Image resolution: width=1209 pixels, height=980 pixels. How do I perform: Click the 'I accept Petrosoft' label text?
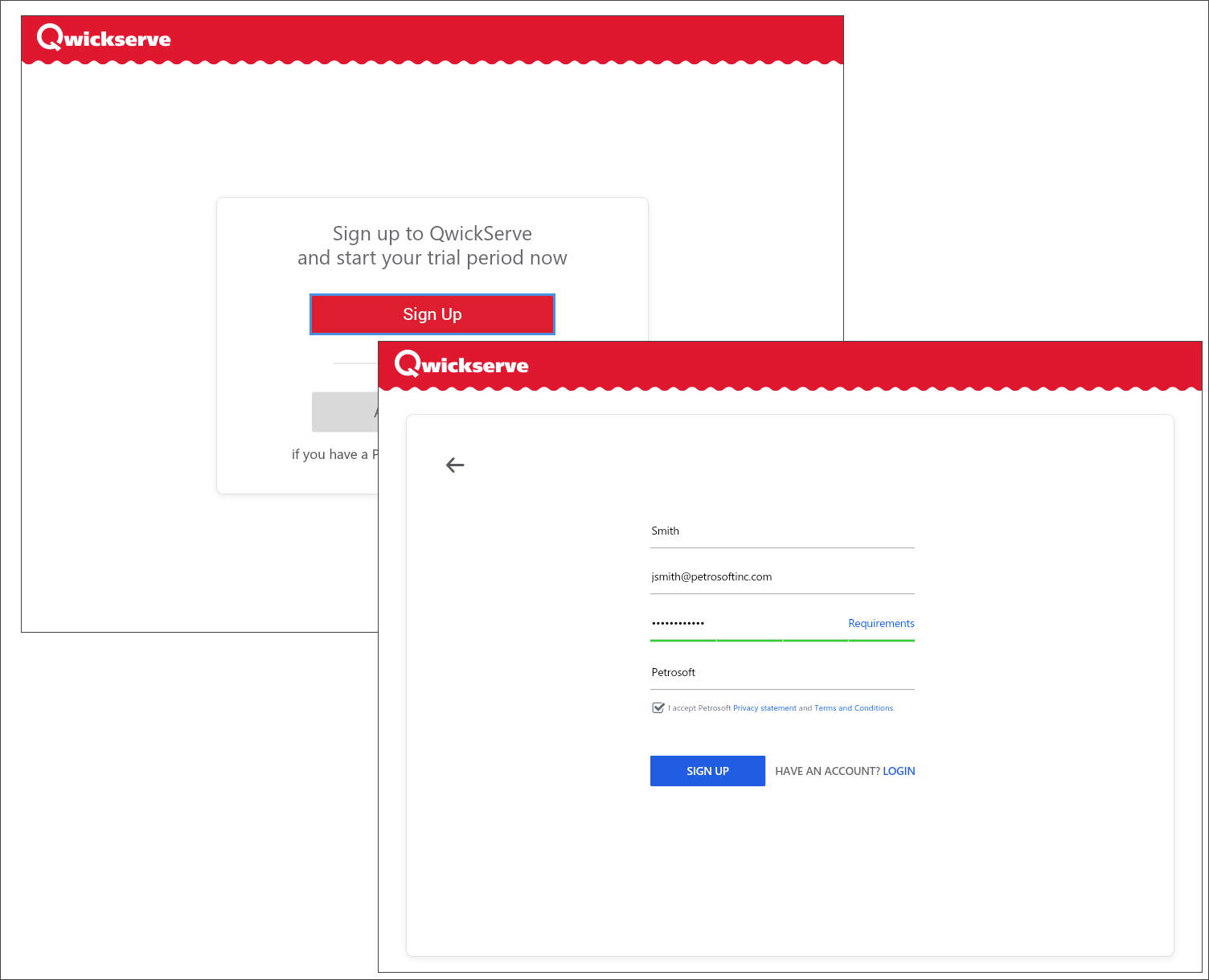699,708
